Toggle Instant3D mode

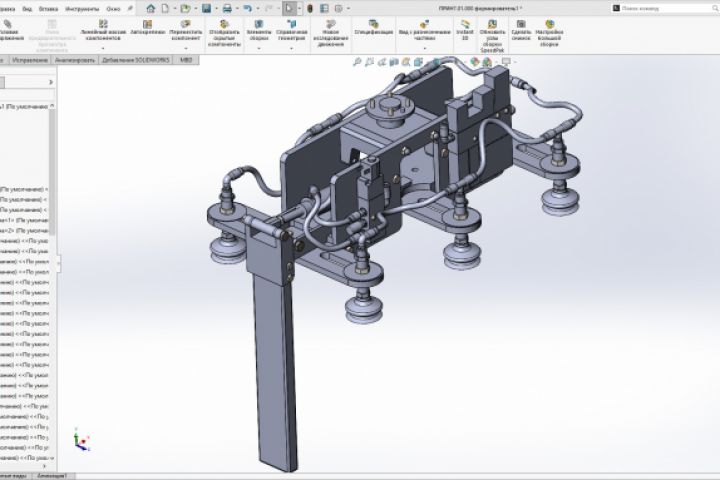[465, 30]
